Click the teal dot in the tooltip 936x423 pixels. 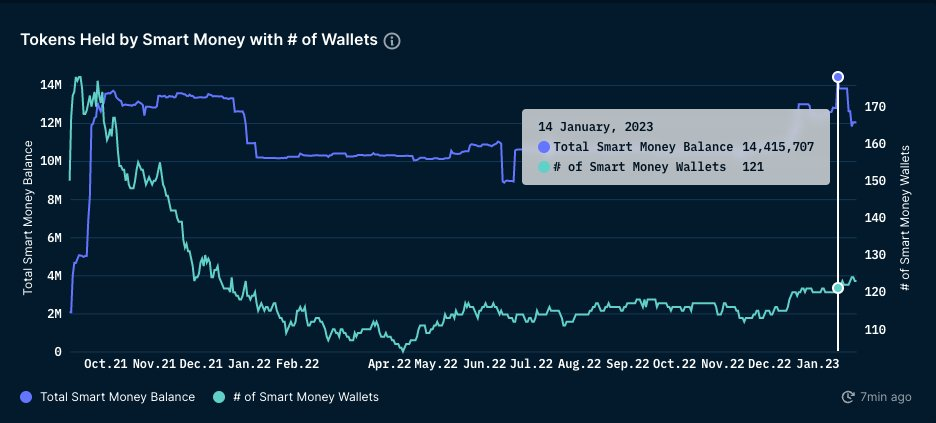(x=544, y=166)
